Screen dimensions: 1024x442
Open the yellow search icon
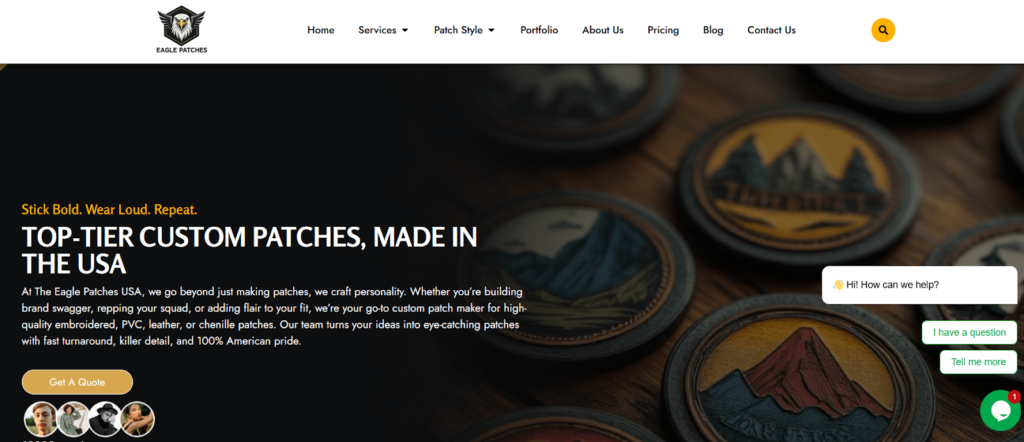(x=883, y=30)
